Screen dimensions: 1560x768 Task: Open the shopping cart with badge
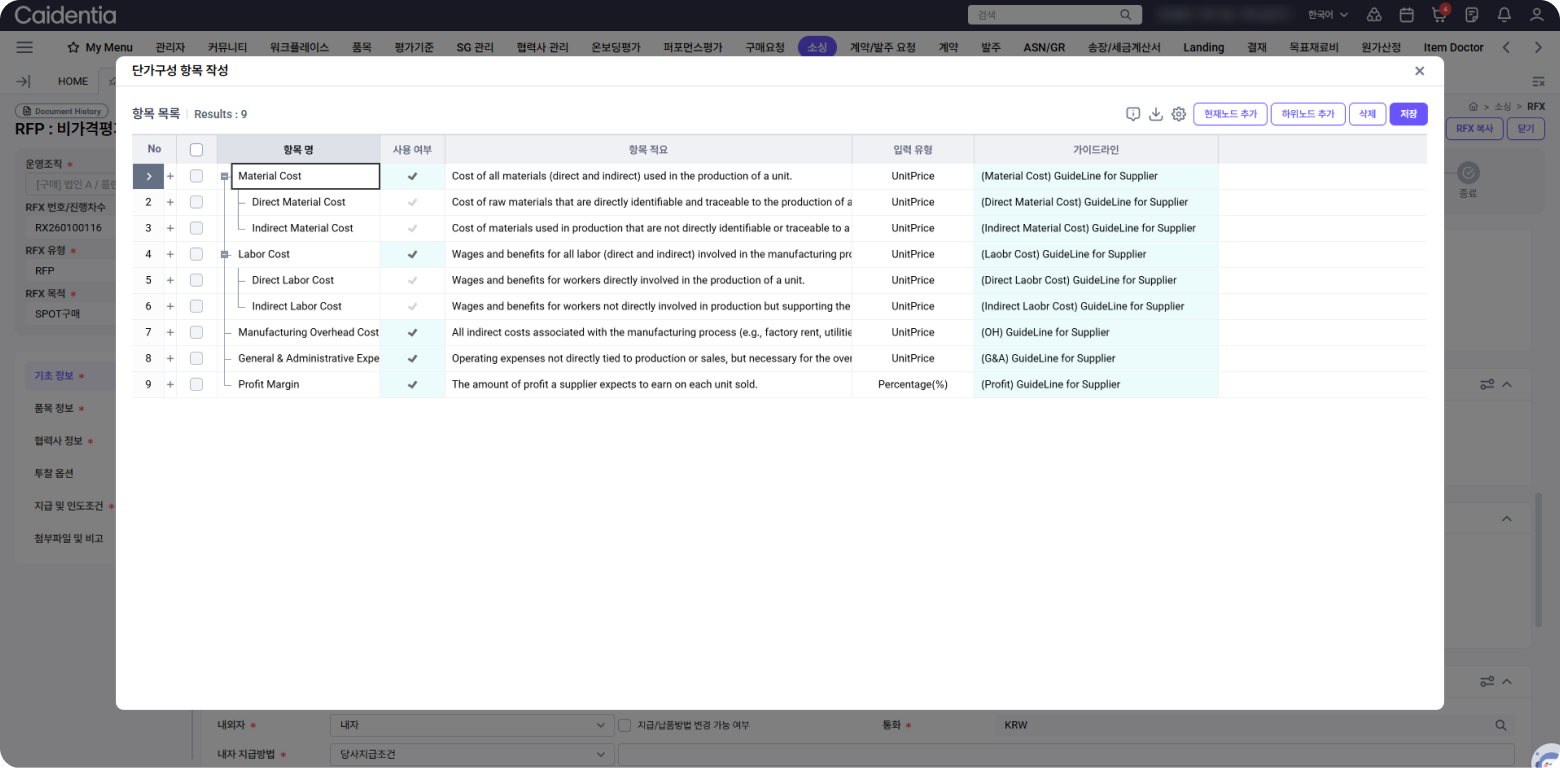[x=1439, y=15]
